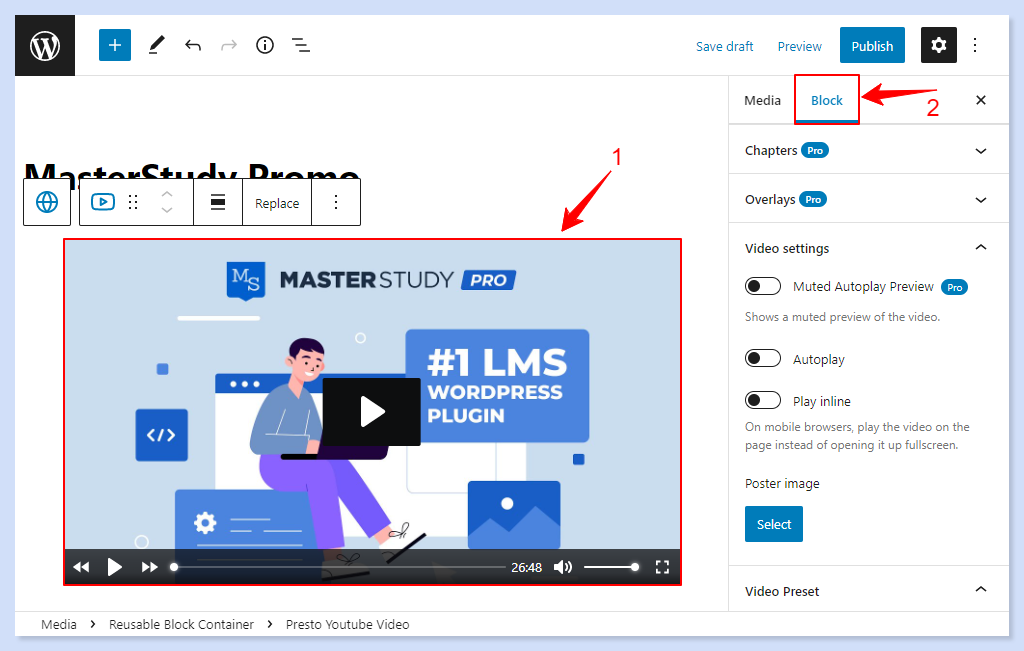Viewport: 1024px width, 651px height.
Task: Enable Muted Autoplay Preview toggle
Action: [x=763, y=287]
